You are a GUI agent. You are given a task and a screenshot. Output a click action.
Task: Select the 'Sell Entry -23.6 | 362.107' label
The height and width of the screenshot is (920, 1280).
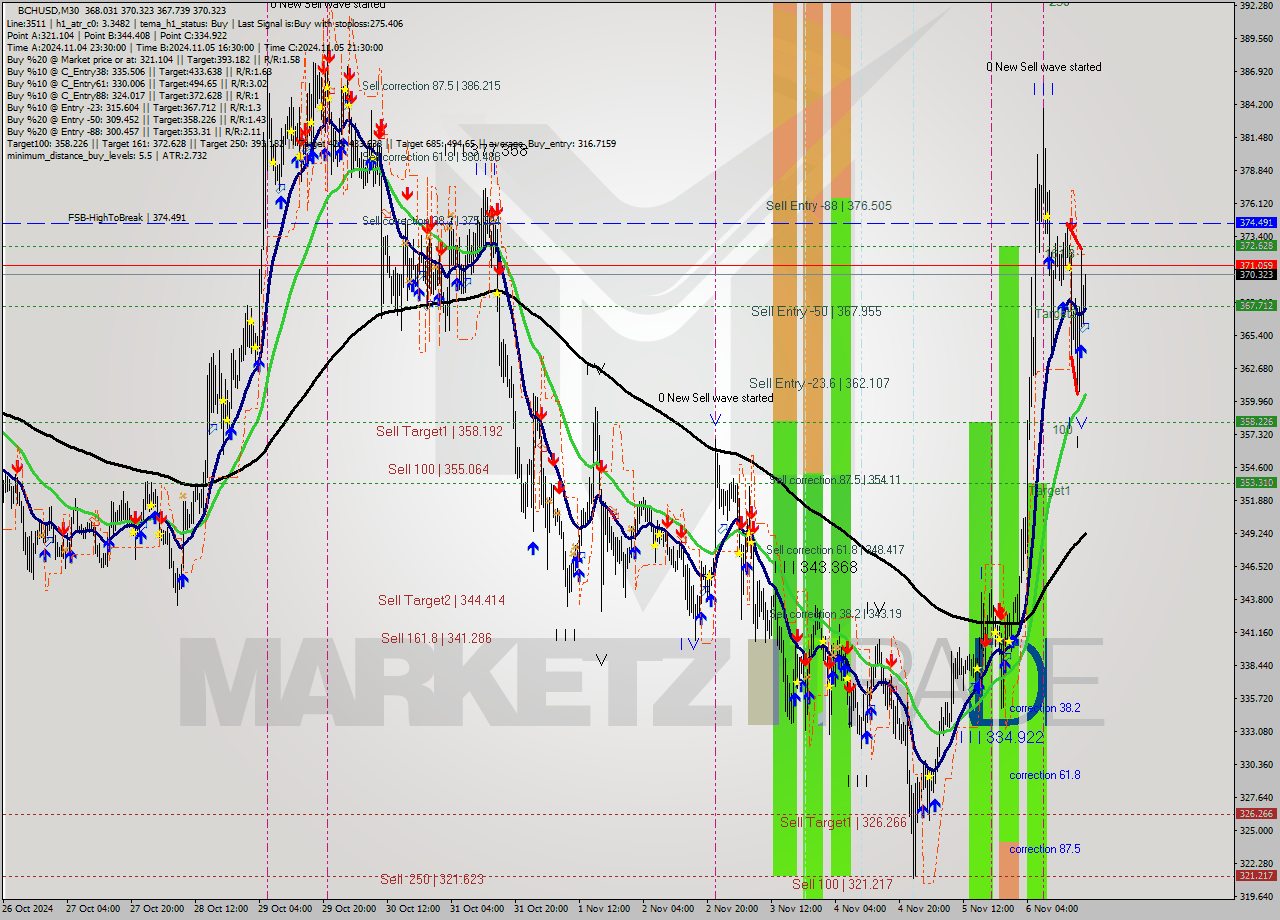click(x=819, y=383)
